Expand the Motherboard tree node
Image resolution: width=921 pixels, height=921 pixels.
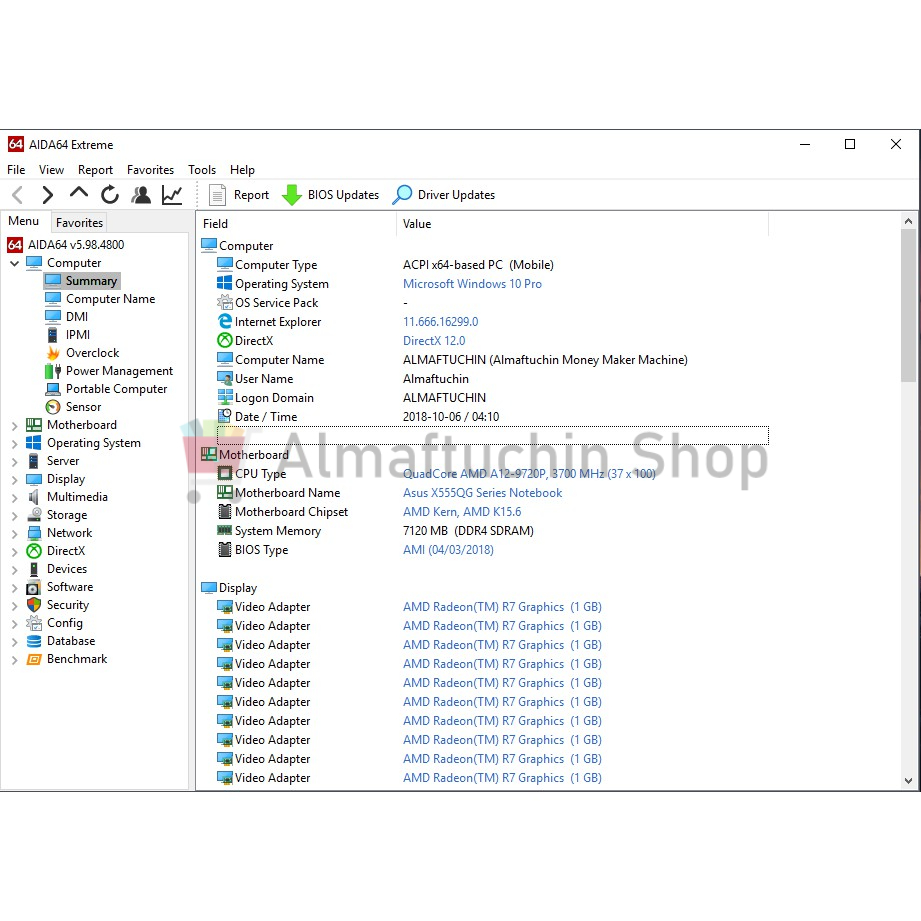(x=15, y=426)
